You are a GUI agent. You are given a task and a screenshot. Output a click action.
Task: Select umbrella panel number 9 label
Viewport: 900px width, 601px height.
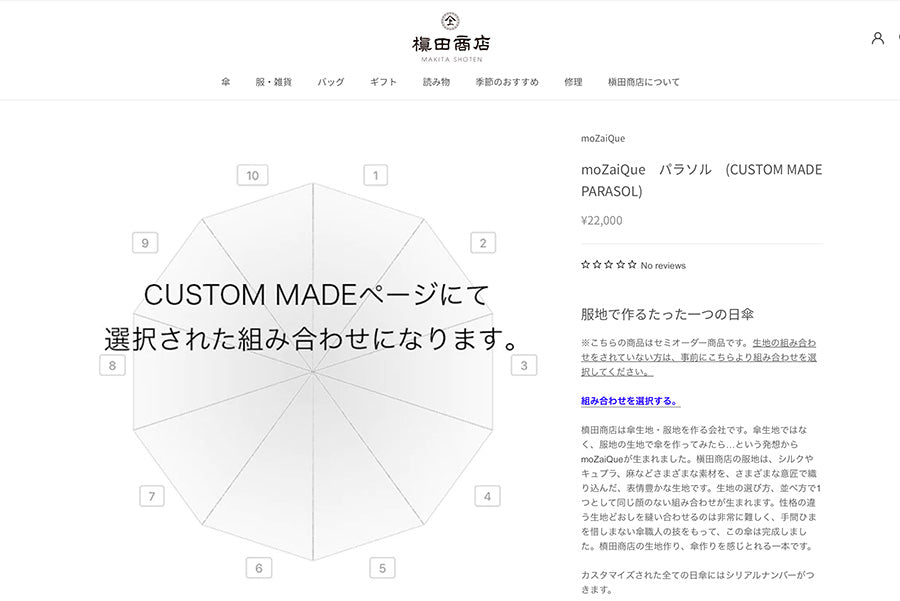[x=145, y=243]
